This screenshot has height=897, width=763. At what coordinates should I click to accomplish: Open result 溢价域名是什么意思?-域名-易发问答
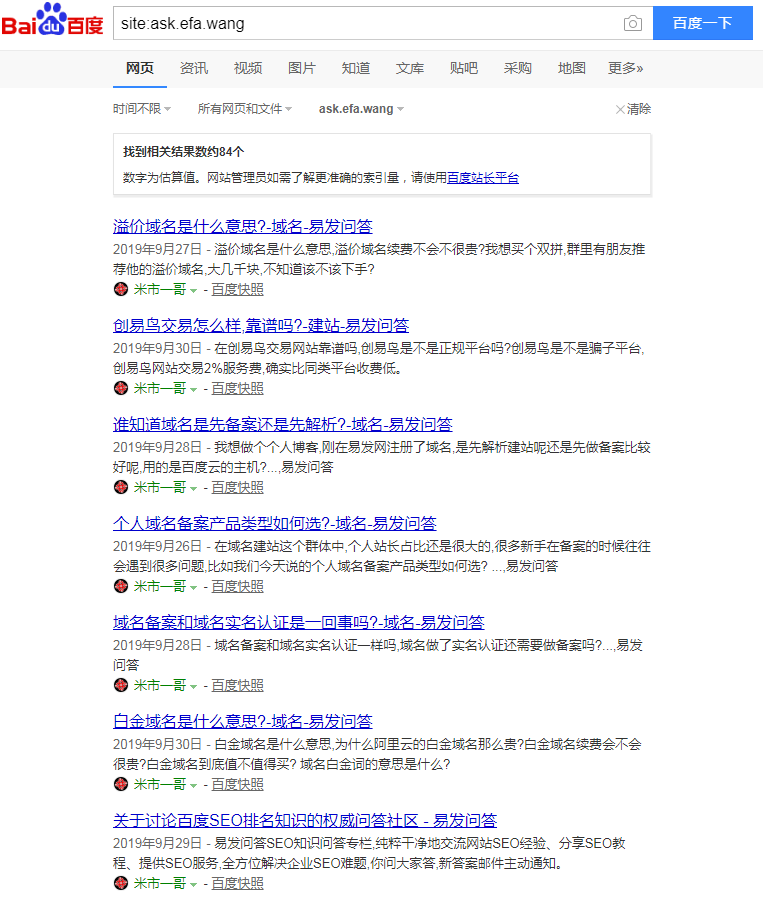click(243, 227)
